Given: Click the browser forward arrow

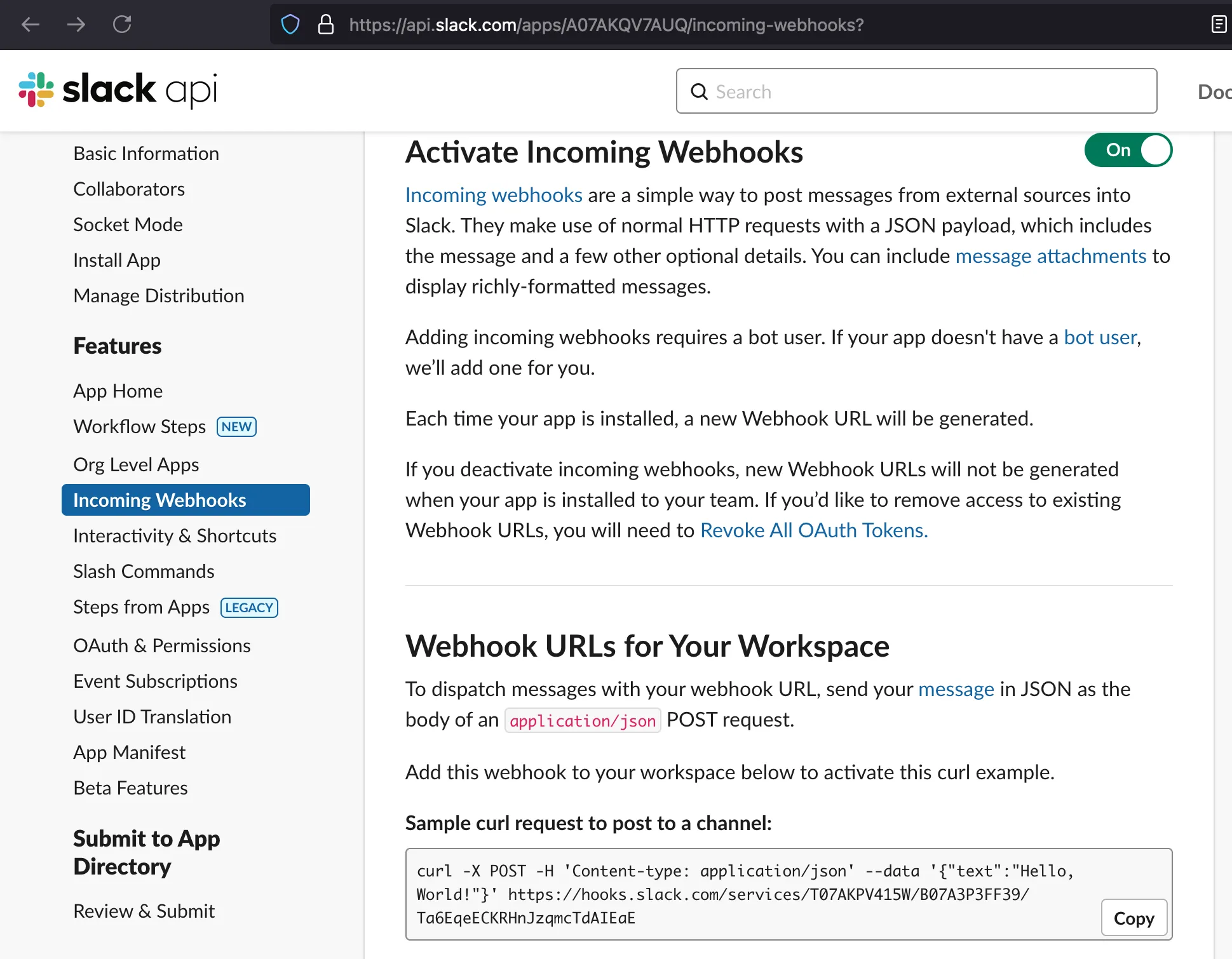Looking at the screenshot, I should coord(76,25).
